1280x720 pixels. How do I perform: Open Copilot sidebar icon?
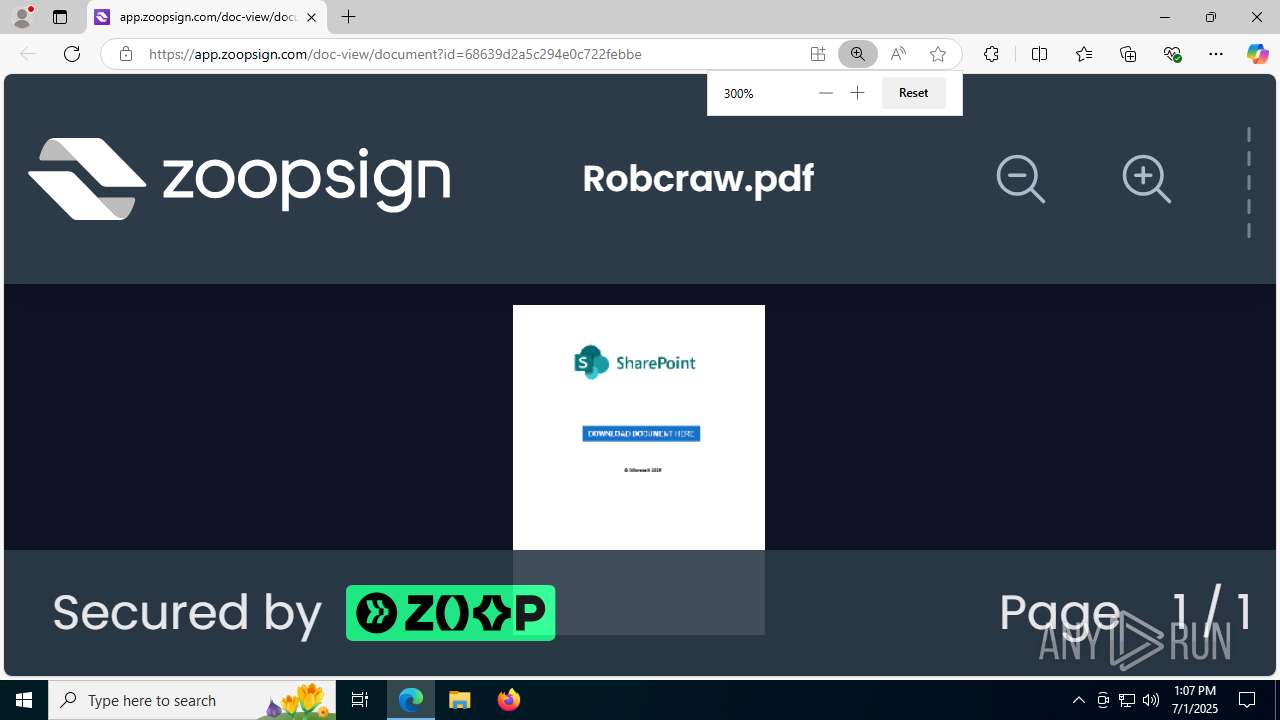[x=1257, y=54]
